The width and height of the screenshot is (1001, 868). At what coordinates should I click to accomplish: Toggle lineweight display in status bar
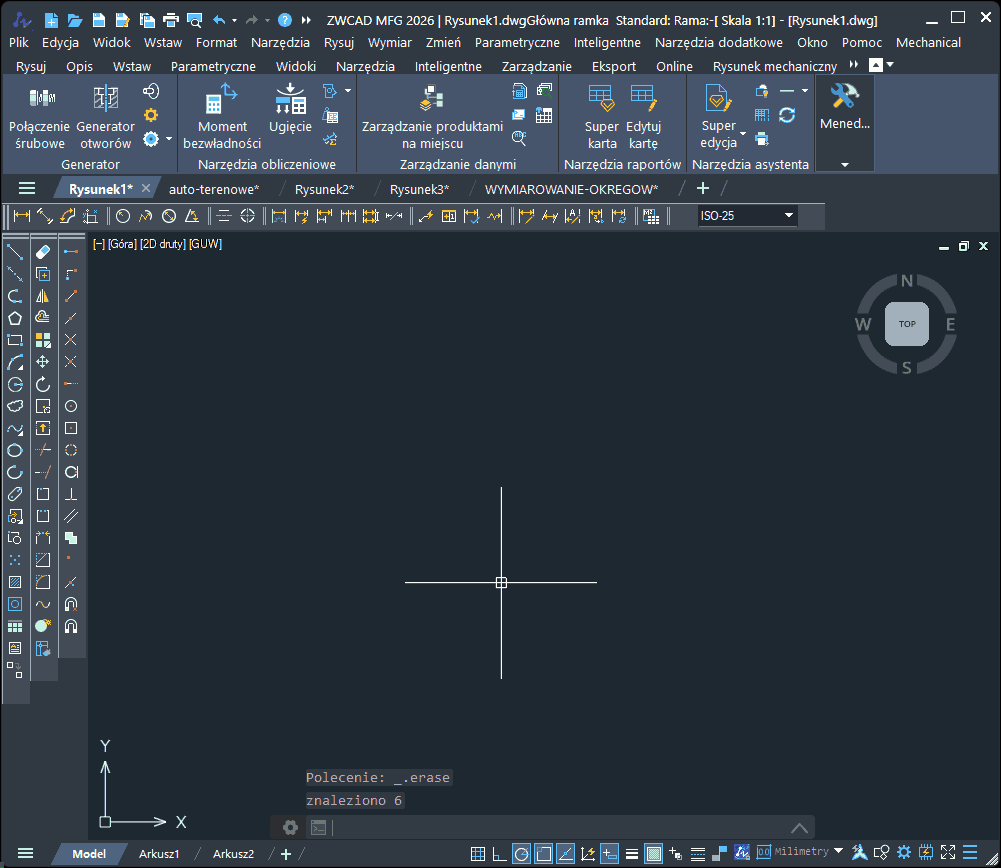point(631,853)
